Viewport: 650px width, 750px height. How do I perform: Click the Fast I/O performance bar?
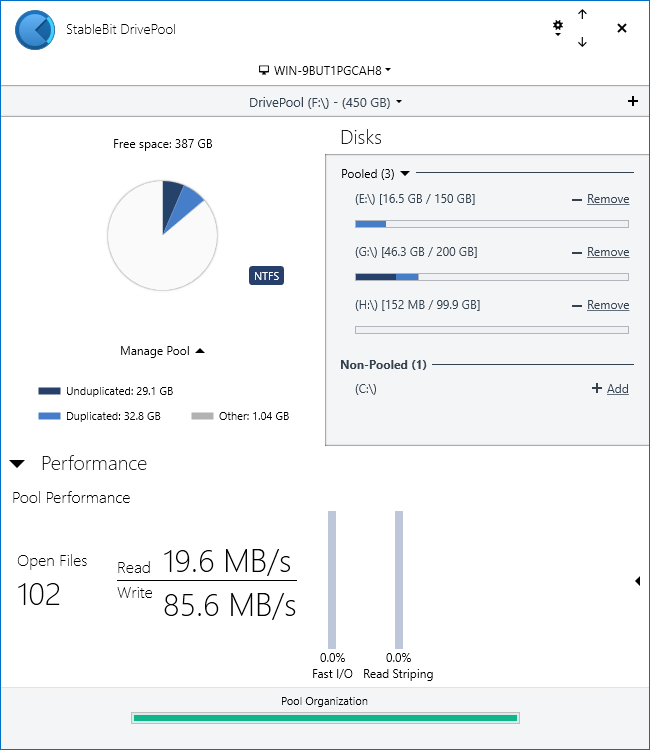[332, 580]
